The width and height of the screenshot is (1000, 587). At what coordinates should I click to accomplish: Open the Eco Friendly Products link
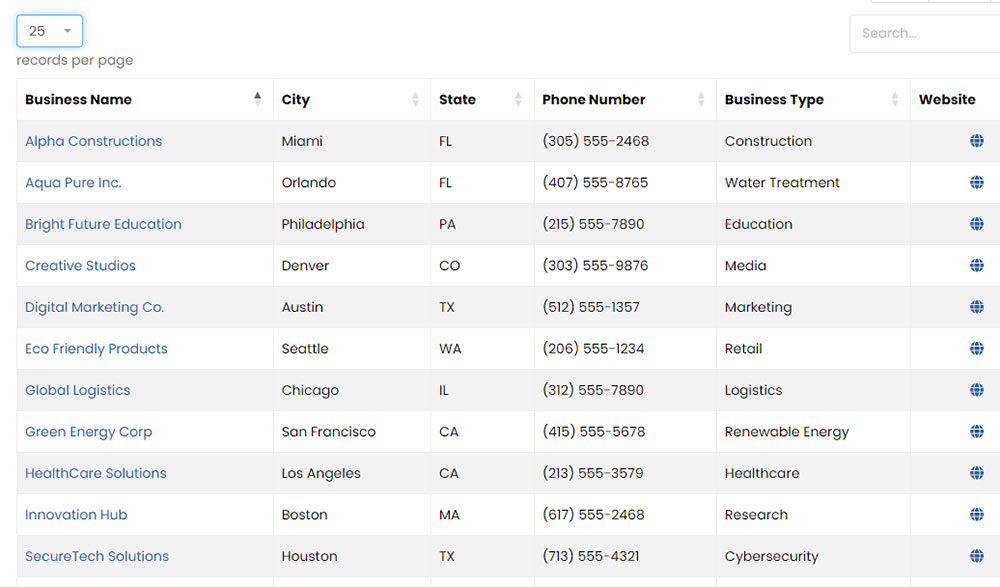96,348
